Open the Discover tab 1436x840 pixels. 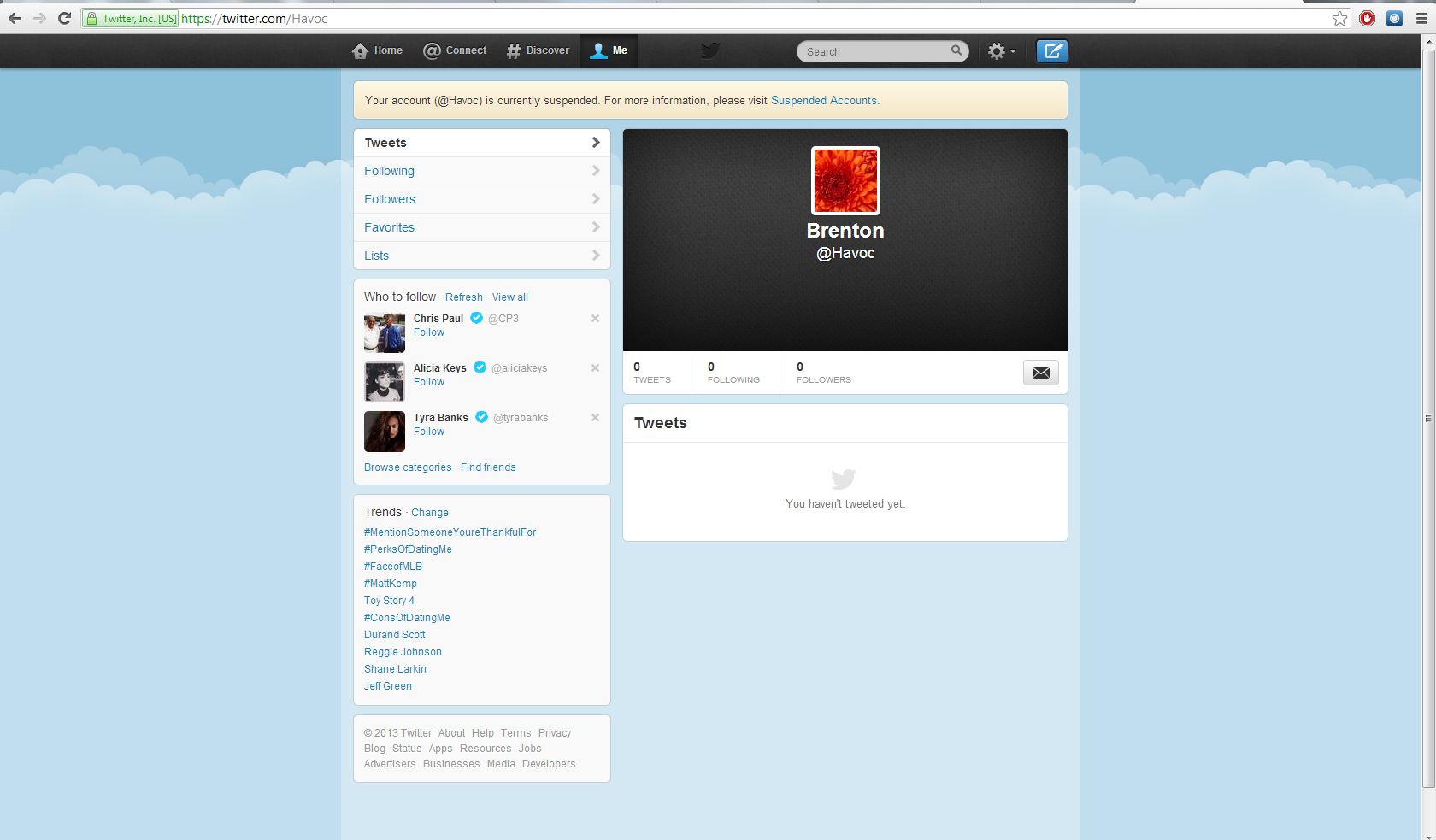coord(538,50)
